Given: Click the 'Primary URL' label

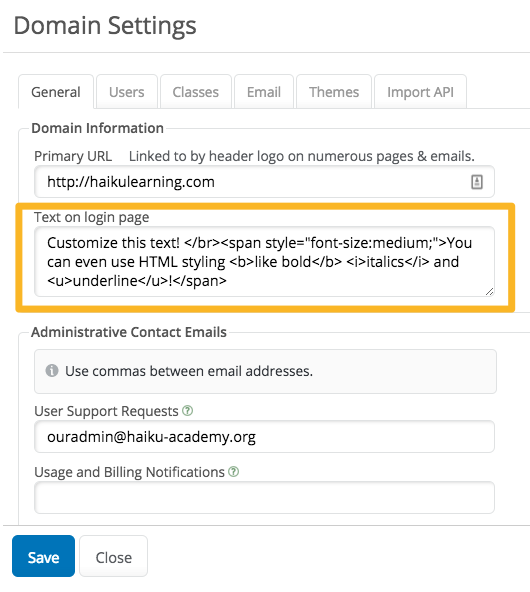Looking at the screenshot, I should coord(73,156).
